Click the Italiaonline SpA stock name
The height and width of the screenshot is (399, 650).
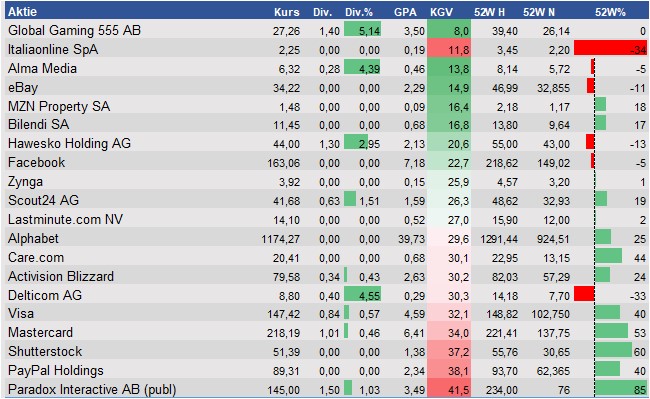pyautogui.click(x=53, y=49)
